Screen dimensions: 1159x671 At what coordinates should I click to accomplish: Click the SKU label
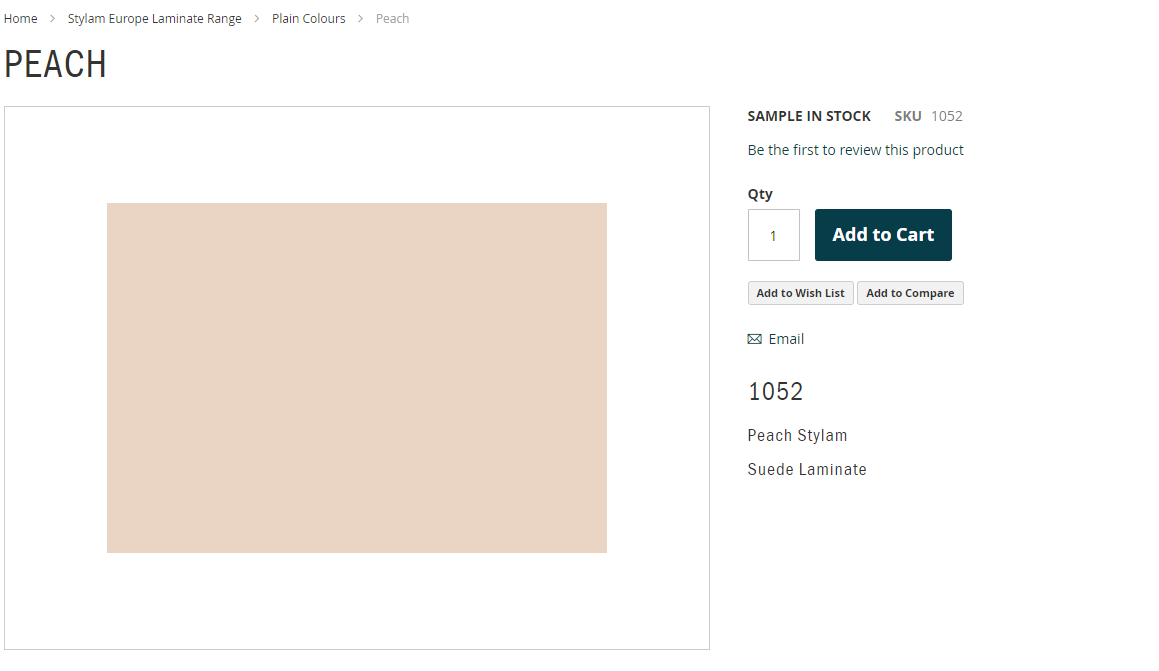pos(908,116)
